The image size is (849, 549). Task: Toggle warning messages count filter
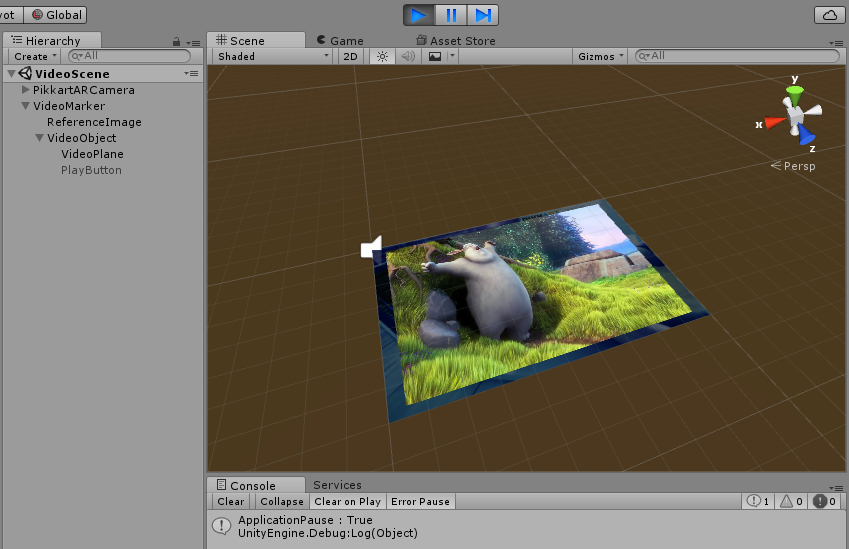tap(791, 501)
